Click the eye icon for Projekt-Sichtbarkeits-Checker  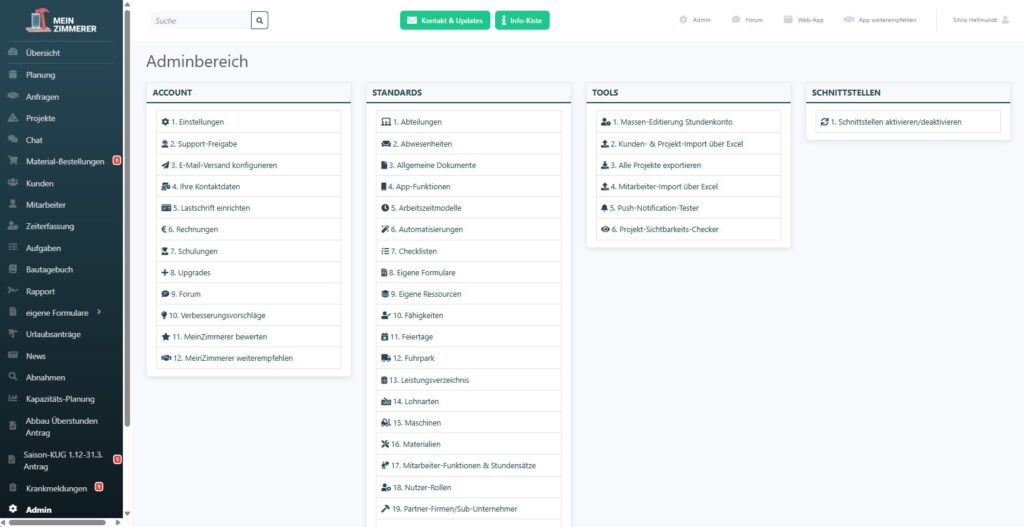coord(605,230)
